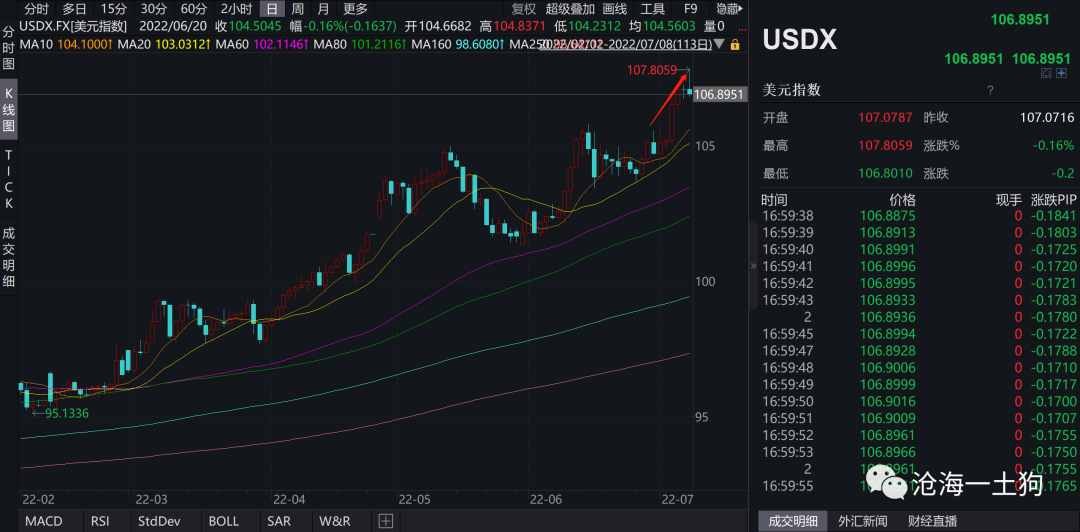Open the 更多 period options dropdown
The width and height of the screenshot is (1080, 532).
click(355, 9)
